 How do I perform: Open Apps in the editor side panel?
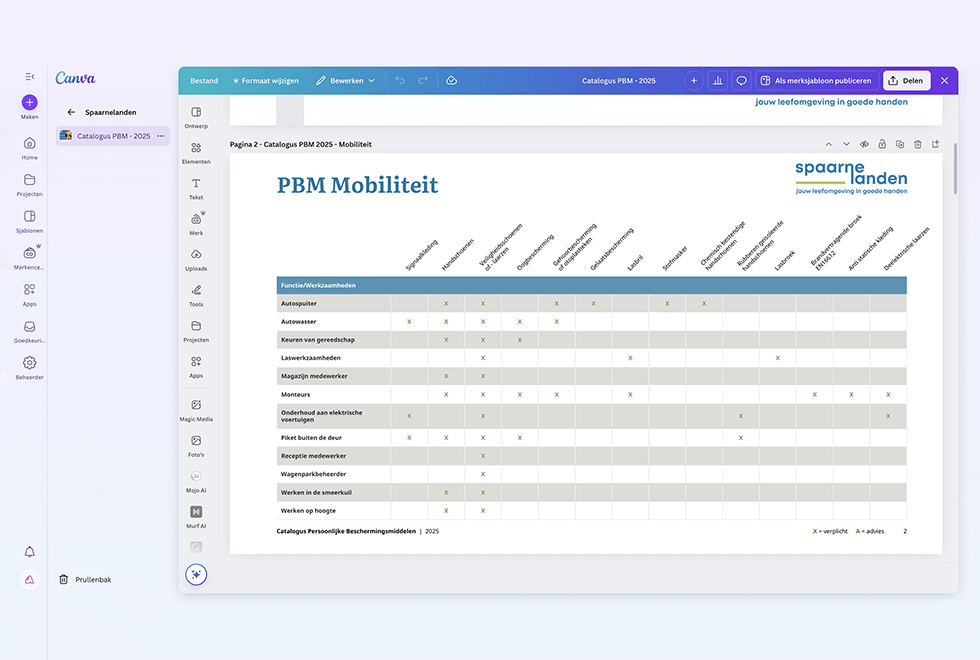[196, 366]
